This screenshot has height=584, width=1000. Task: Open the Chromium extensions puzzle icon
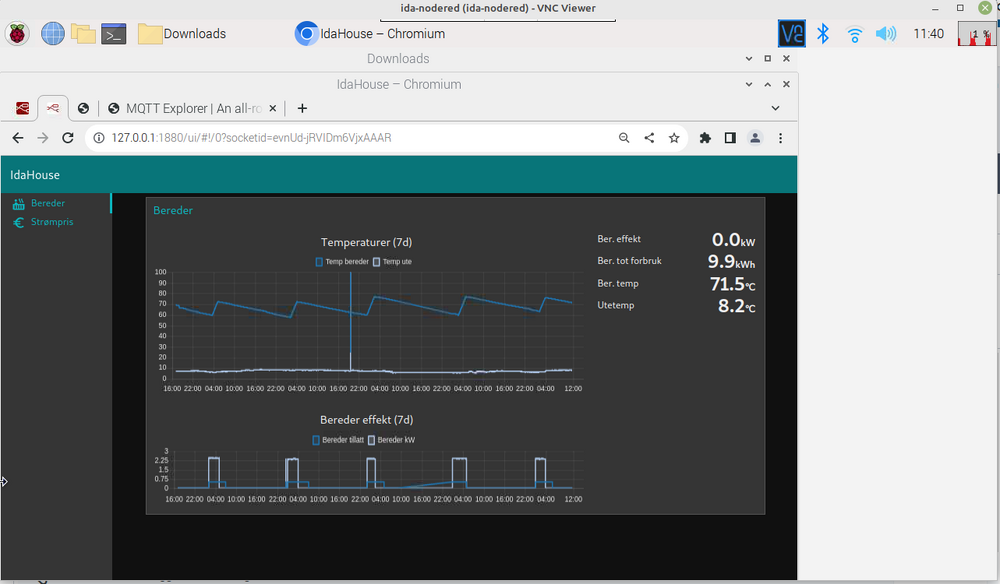[705, 138]
